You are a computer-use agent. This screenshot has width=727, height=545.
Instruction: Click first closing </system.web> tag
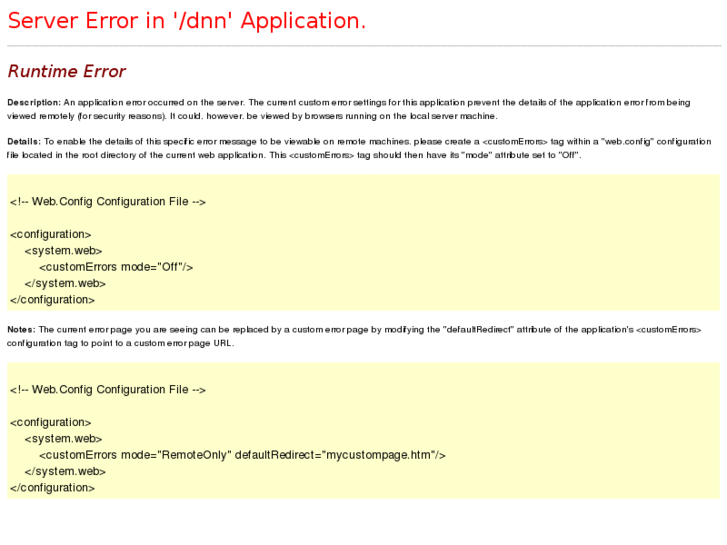point(65,283)
